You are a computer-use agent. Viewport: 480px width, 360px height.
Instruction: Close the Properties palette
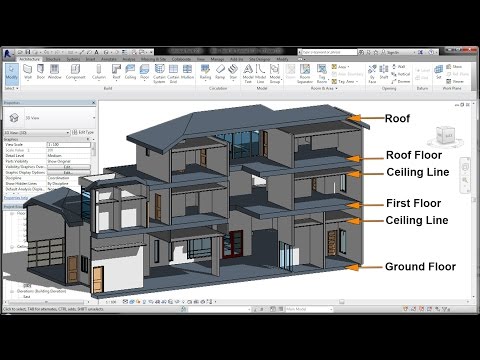[x=94, y=103]
